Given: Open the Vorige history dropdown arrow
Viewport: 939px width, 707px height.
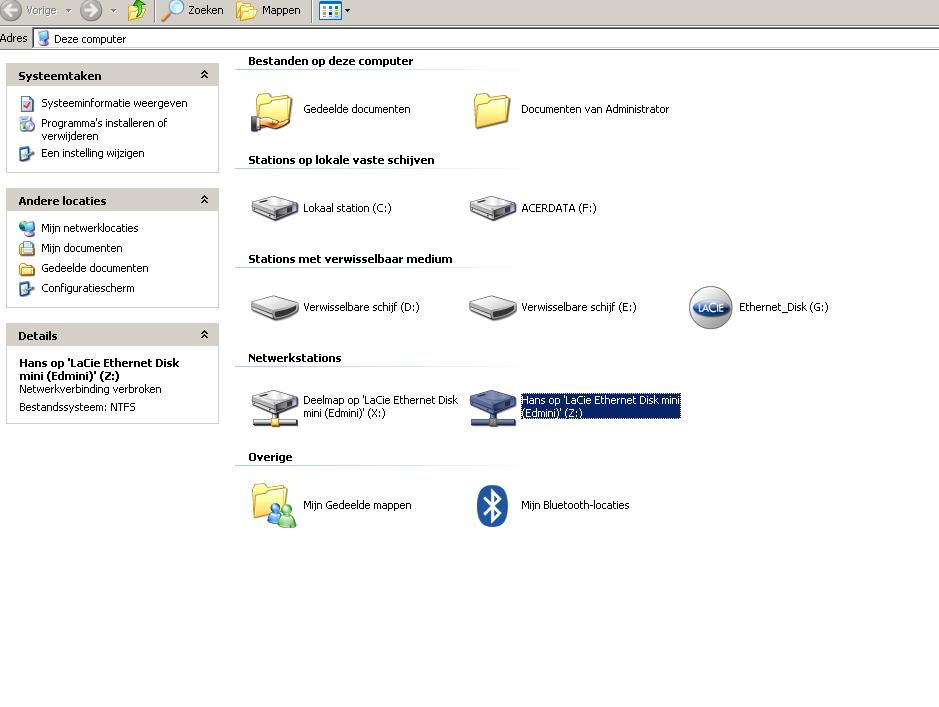Looking at the screenshot, I should coord(68,11).
